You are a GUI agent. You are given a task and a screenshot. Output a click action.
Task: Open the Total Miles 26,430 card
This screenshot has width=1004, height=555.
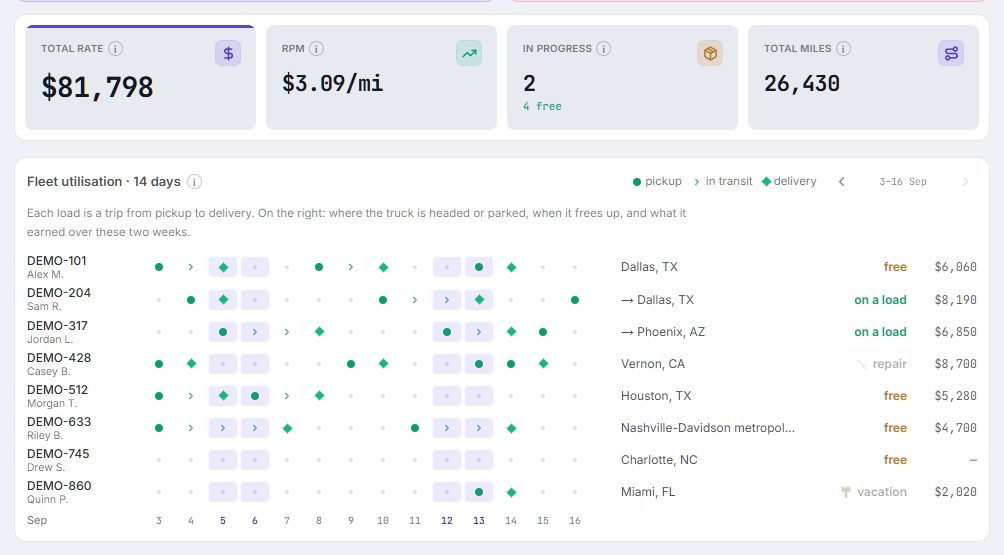pyautogui.click(x=863, y=77)
